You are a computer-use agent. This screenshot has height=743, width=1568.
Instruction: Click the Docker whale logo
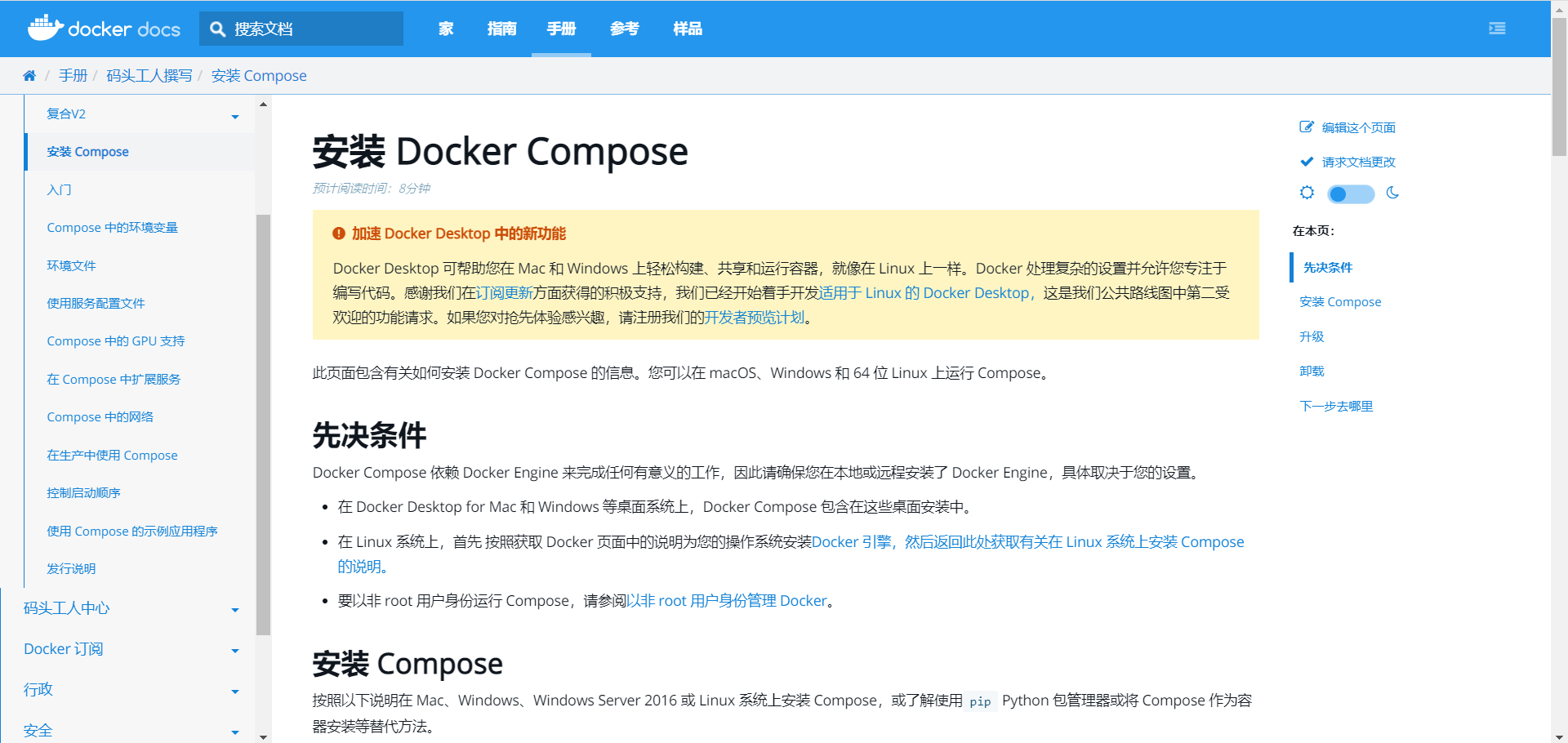pyautogui.click(x=45, y=28)
